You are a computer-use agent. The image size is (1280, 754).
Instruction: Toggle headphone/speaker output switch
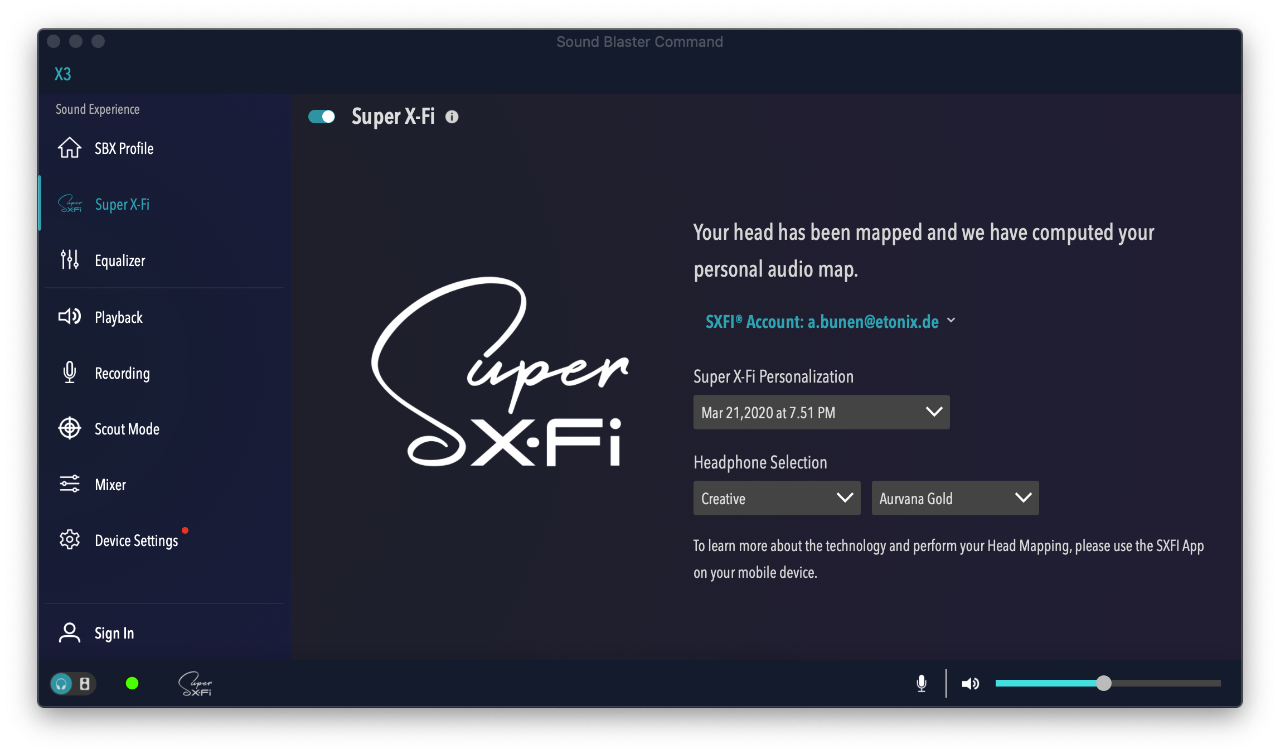tap(73, 684)
